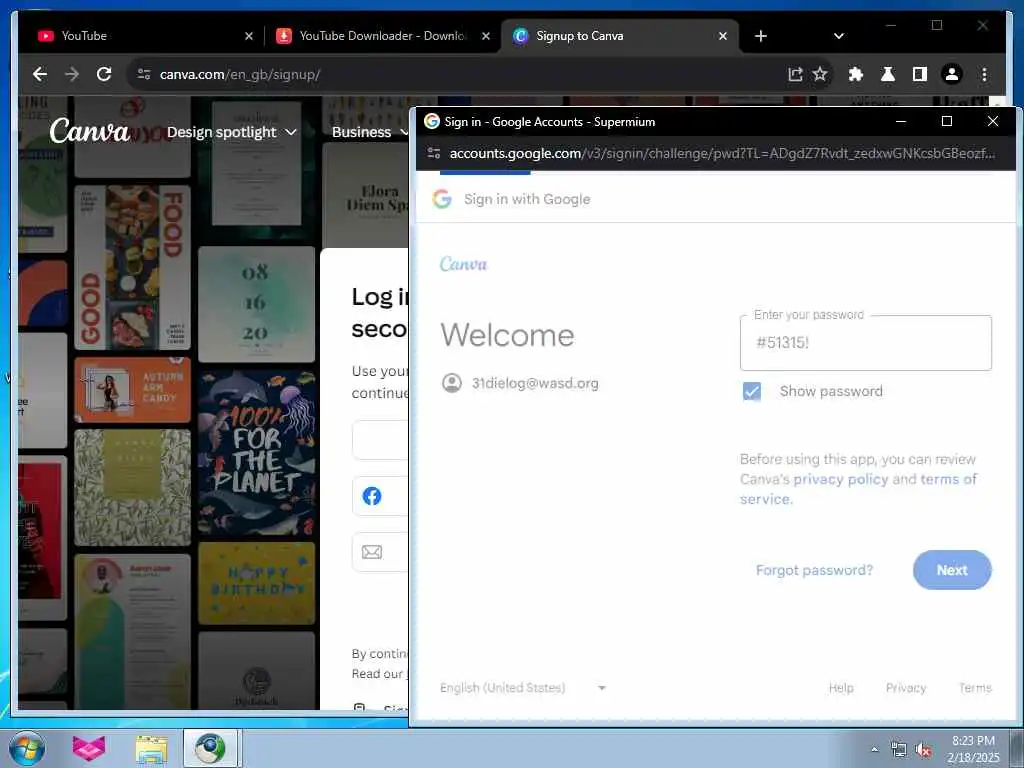
Task: Open the Help link in footer
Action: (x=841, y=688)
